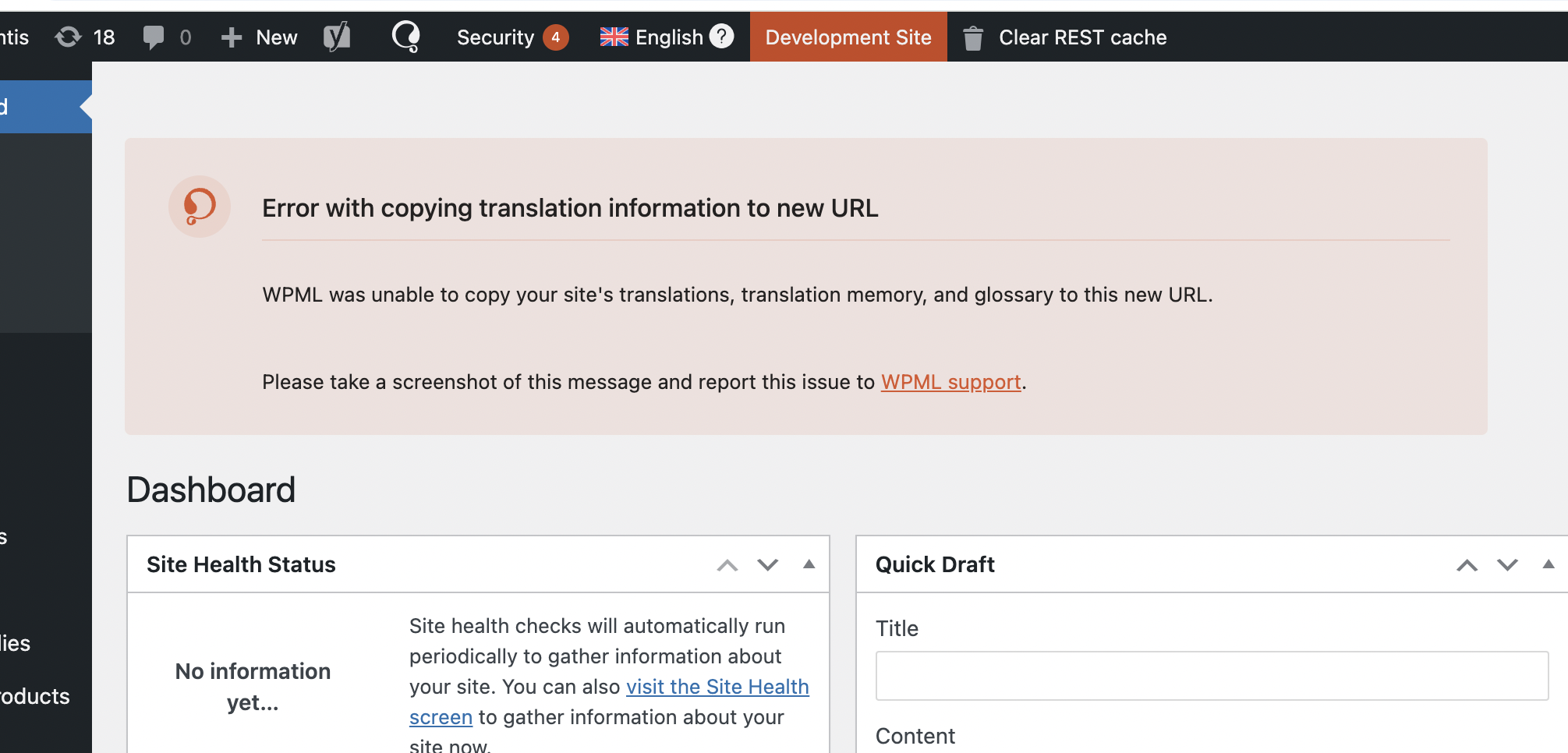This screenshot has width=1568, height=753.
Task: Click the plus icon beside New
Action: click(x=231, y=37)
